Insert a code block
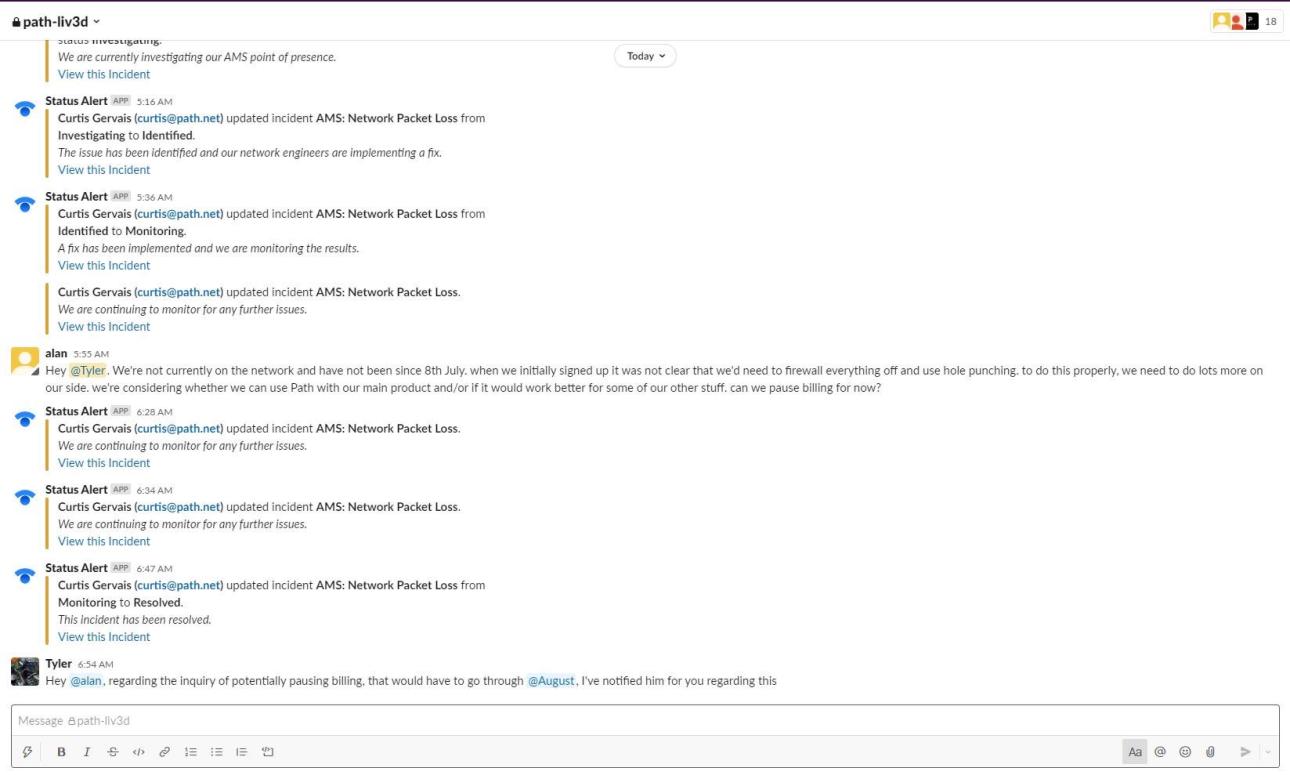The width and height of the screenshot is (1290, 775). (268, 752)
